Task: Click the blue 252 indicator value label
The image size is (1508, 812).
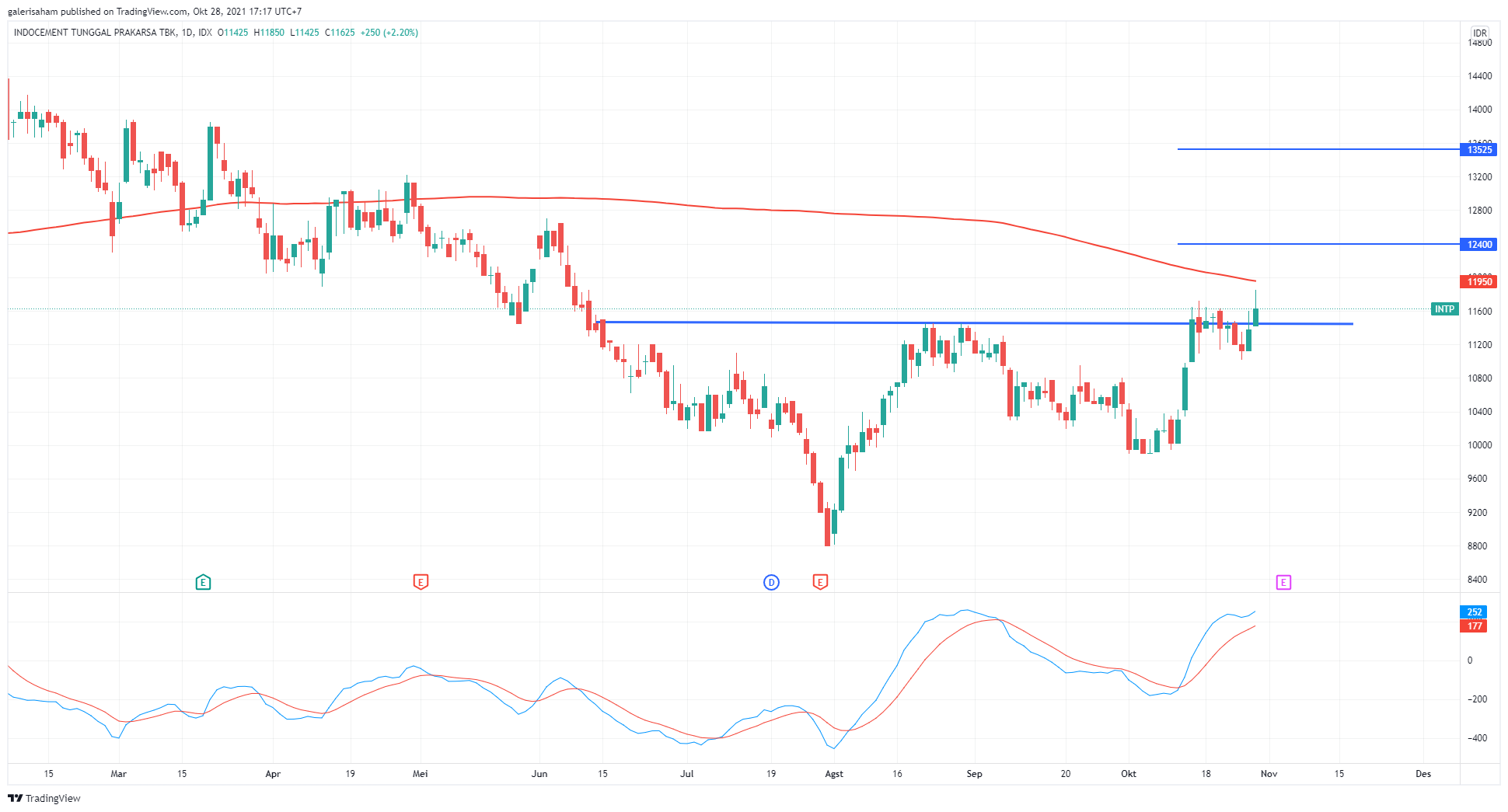Action: [1474, 612]
